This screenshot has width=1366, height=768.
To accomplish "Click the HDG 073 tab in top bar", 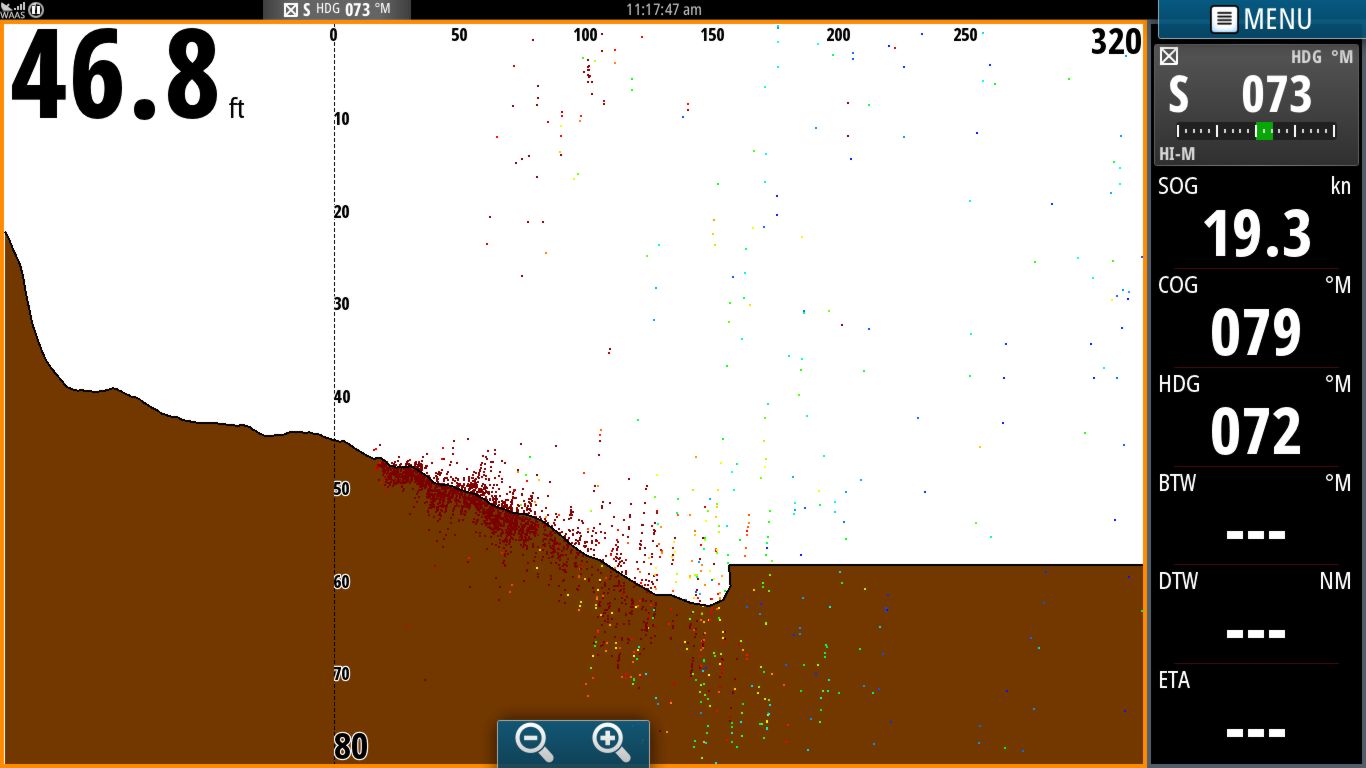I will click(x=336, y=10).
